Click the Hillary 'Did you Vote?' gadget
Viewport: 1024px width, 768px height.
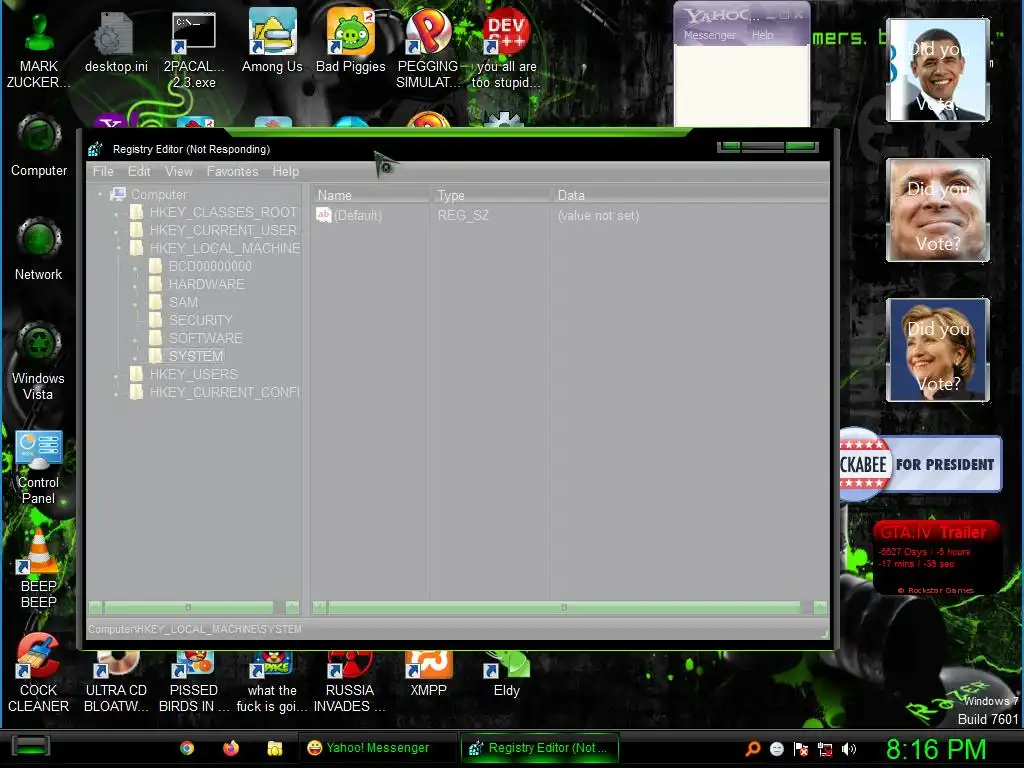pos(938,349)
